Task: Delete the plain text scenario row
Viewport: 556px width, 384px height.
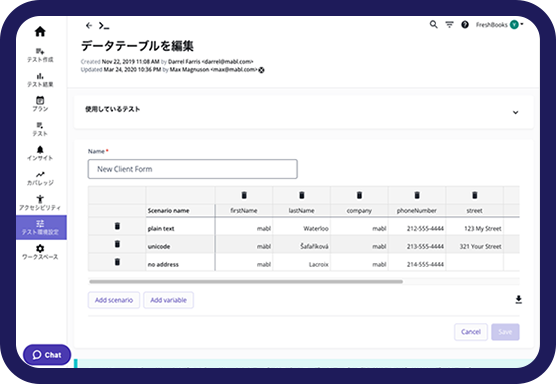Action: tap(117, 226)
